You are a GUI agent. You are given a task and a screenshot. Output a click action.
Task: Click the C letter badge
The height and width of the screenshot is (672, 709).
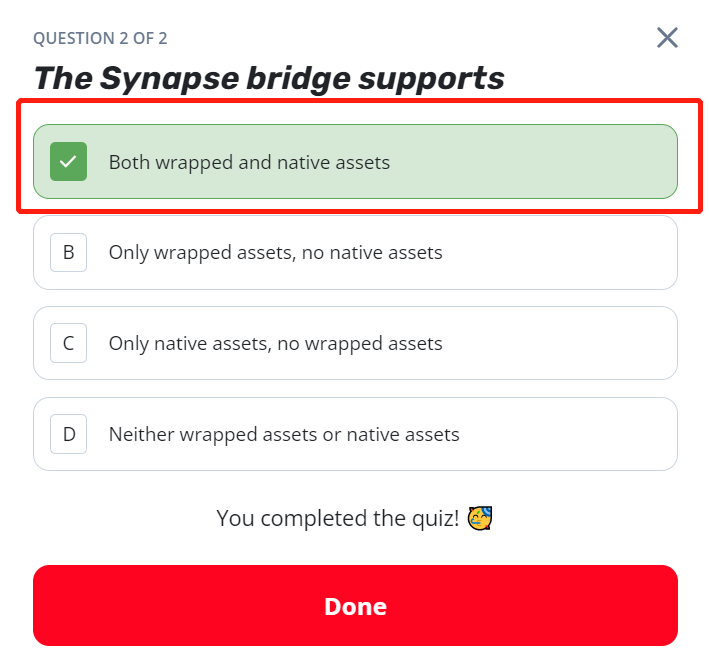(68, 344)
